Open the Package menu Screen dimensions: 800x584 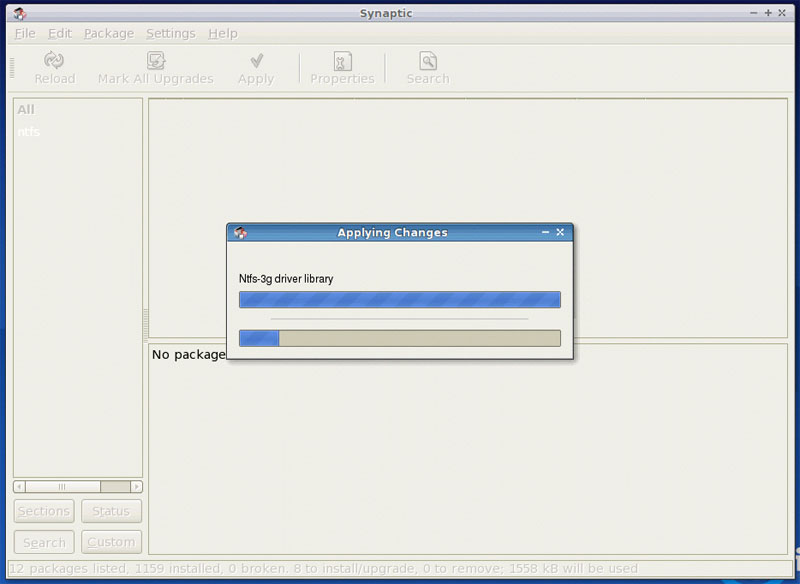coord(109,34)
